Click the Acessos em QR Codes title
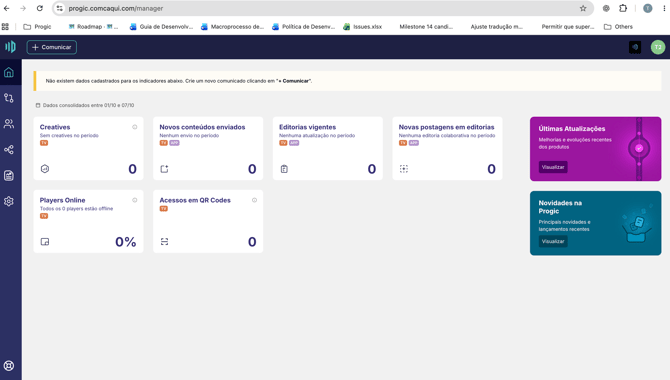This screenshot has height=380, width=670. tap(195, 200)
